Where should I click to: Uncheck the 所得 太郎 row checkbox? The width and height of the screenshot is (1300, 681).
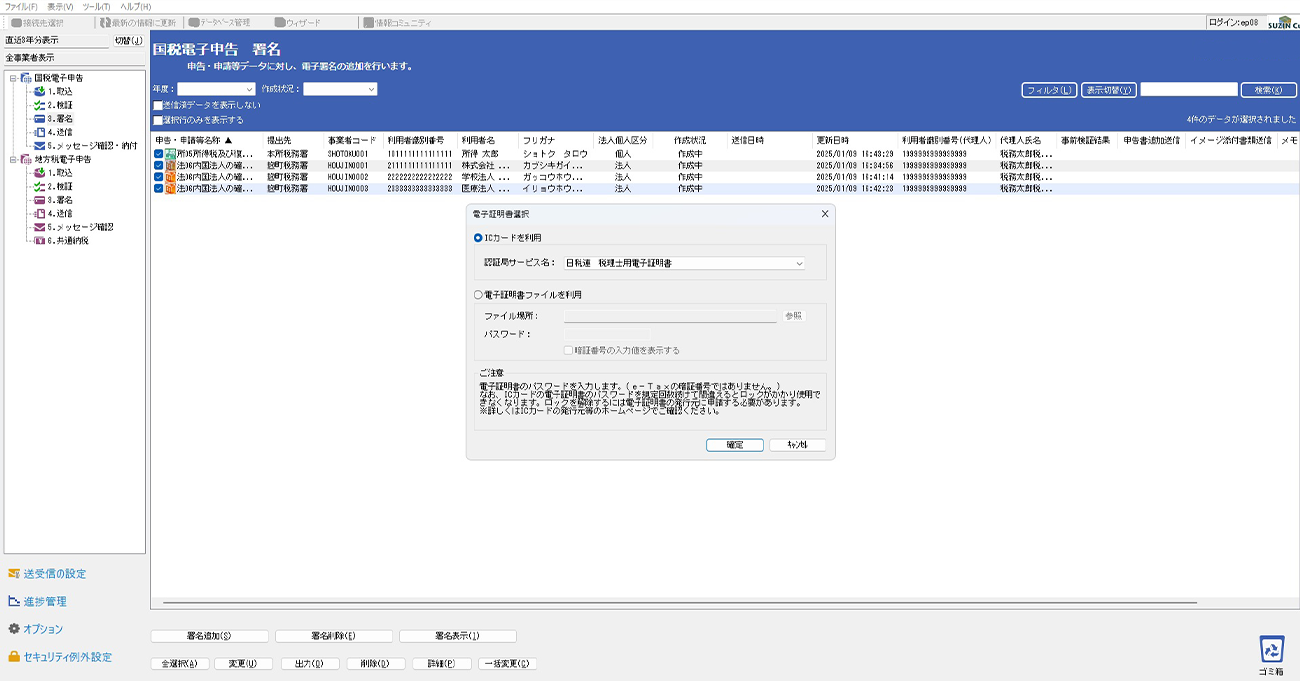click(x=159, y=154)
